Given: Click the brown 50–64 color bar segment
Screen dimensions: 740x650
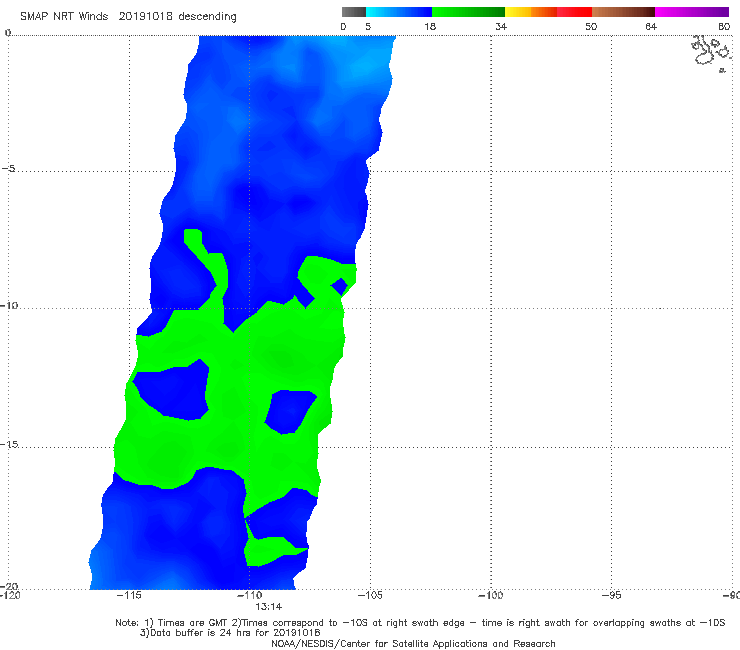Looking at the screenshot, I should pos(623,12).
